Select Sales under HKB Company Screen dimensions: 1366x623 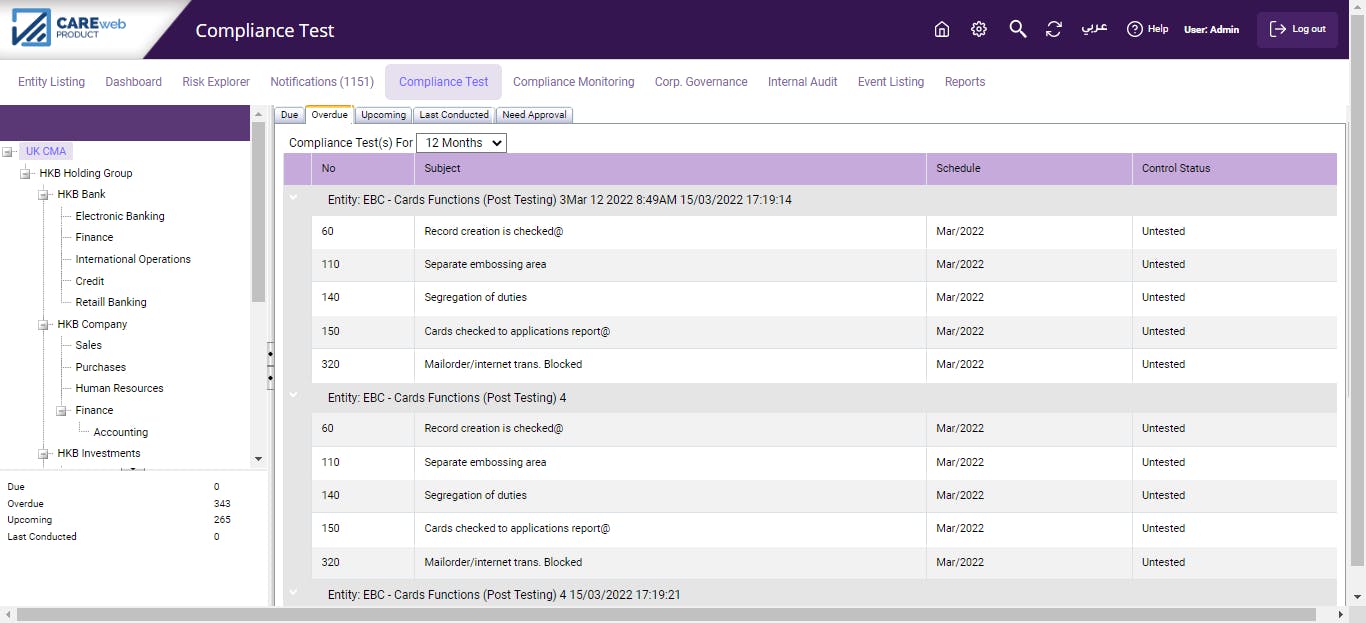[x=89, y=345]
